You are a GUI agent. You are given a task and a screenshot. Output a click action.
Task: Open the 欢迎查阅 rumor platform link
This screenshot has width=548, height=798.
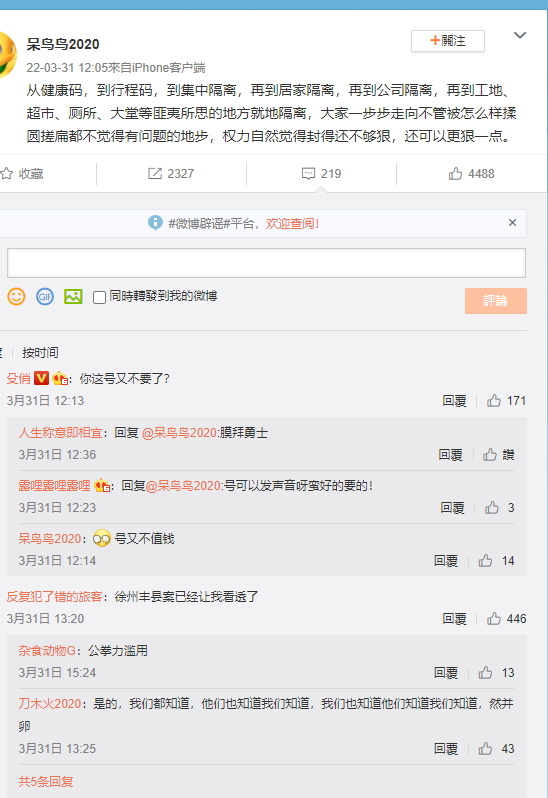(x=293, y=223)
